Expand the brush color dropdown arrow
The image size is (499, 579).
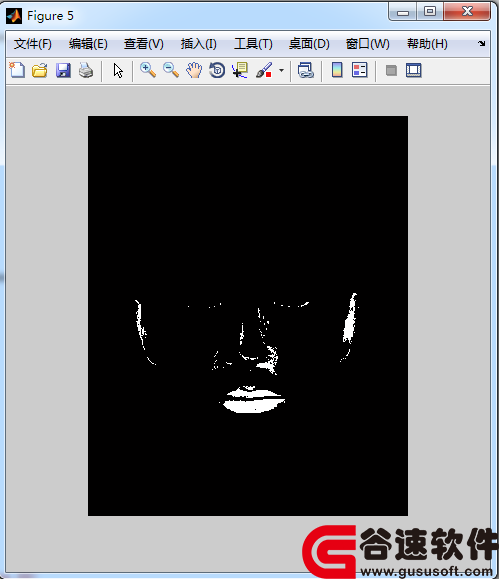281,70
